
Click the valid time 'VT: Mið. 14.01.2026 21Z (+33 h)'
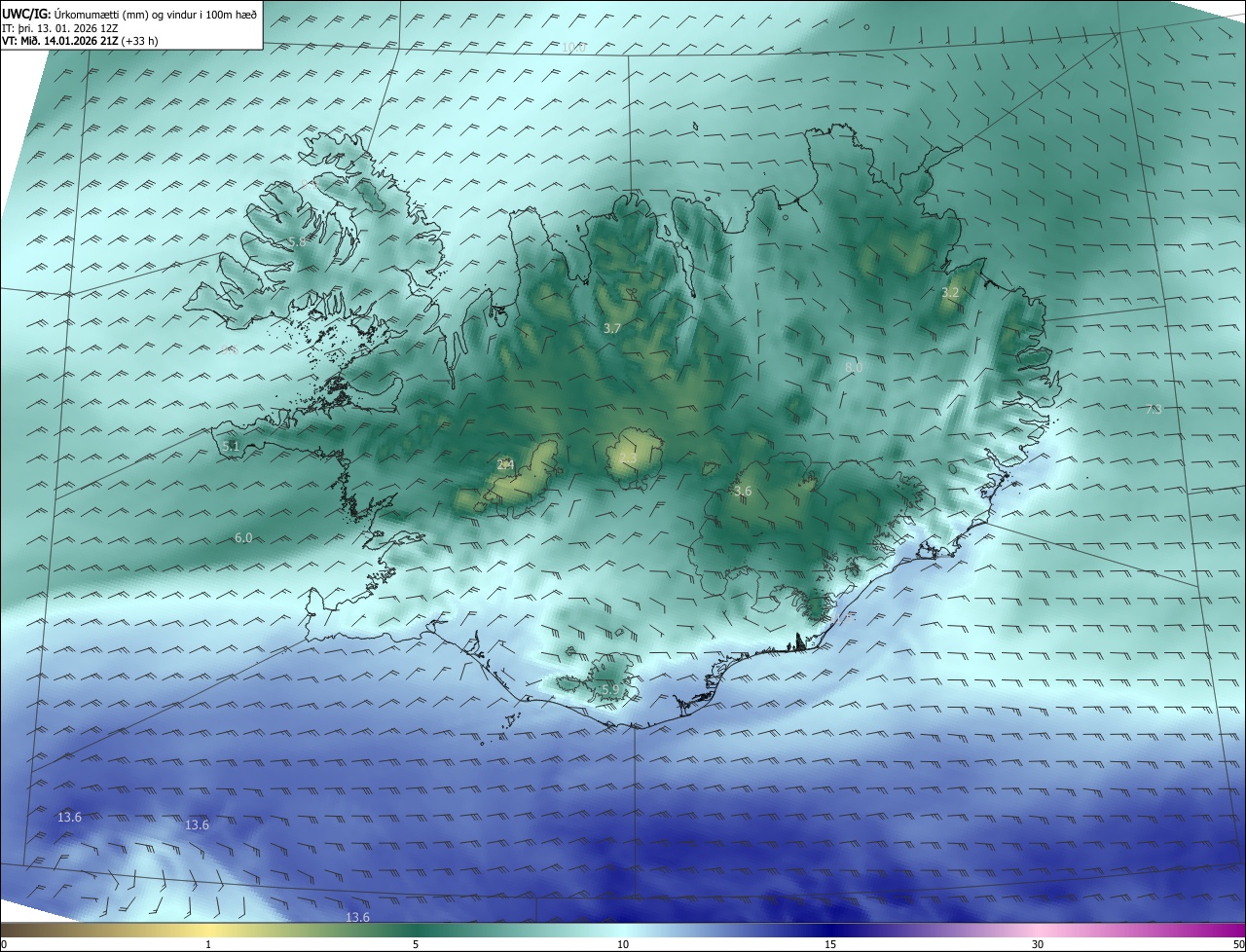pos(82,41)
